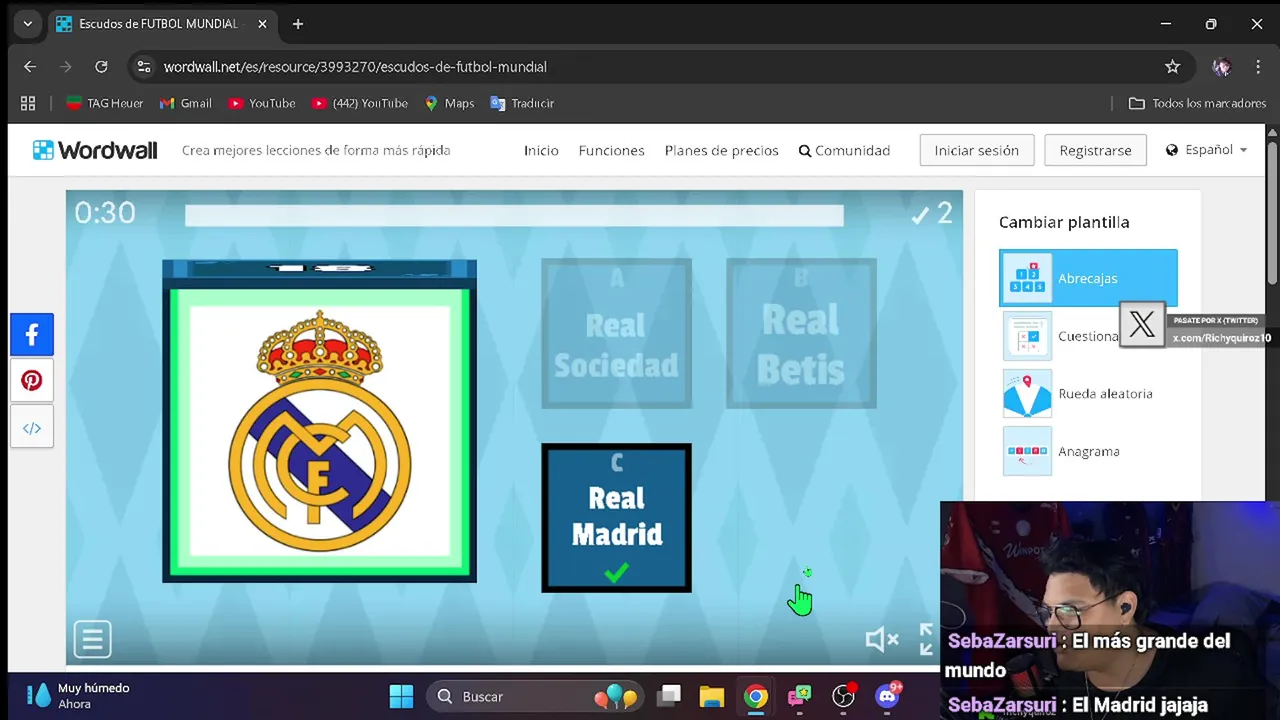Share on Facebook icon

pyautogui.click(x=32, y=334)
